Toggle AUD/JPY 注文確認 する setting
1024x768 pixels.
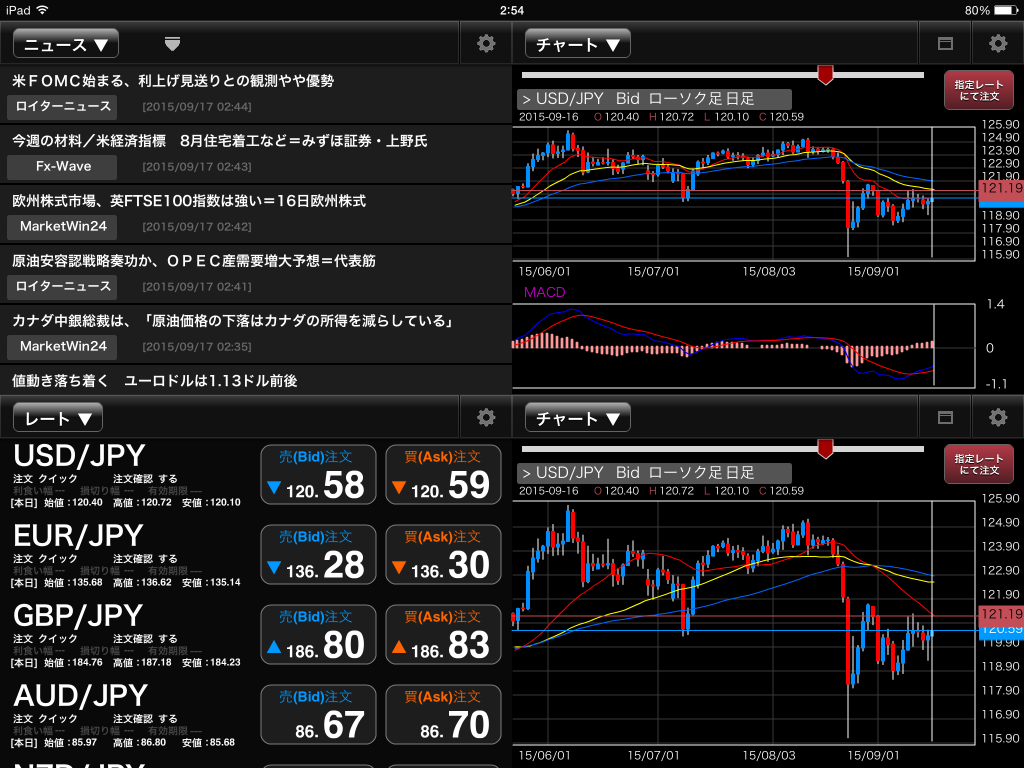pos(145,718)
